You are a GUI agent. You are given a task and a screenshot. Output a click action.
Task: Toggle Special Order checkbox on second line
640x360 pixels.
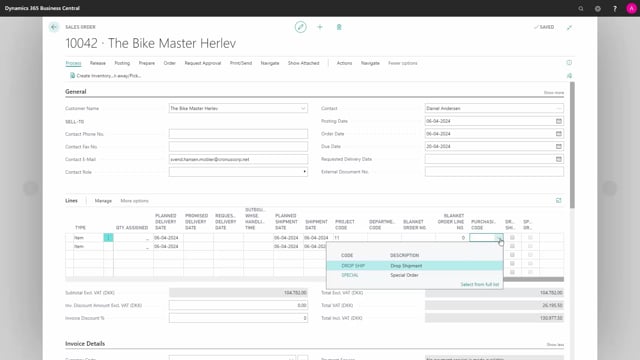530,246
